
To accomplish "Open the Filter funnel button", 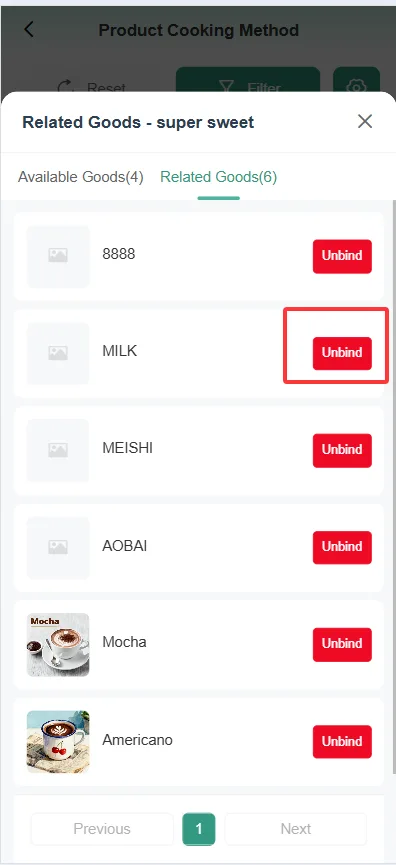I will click(248, 87).
